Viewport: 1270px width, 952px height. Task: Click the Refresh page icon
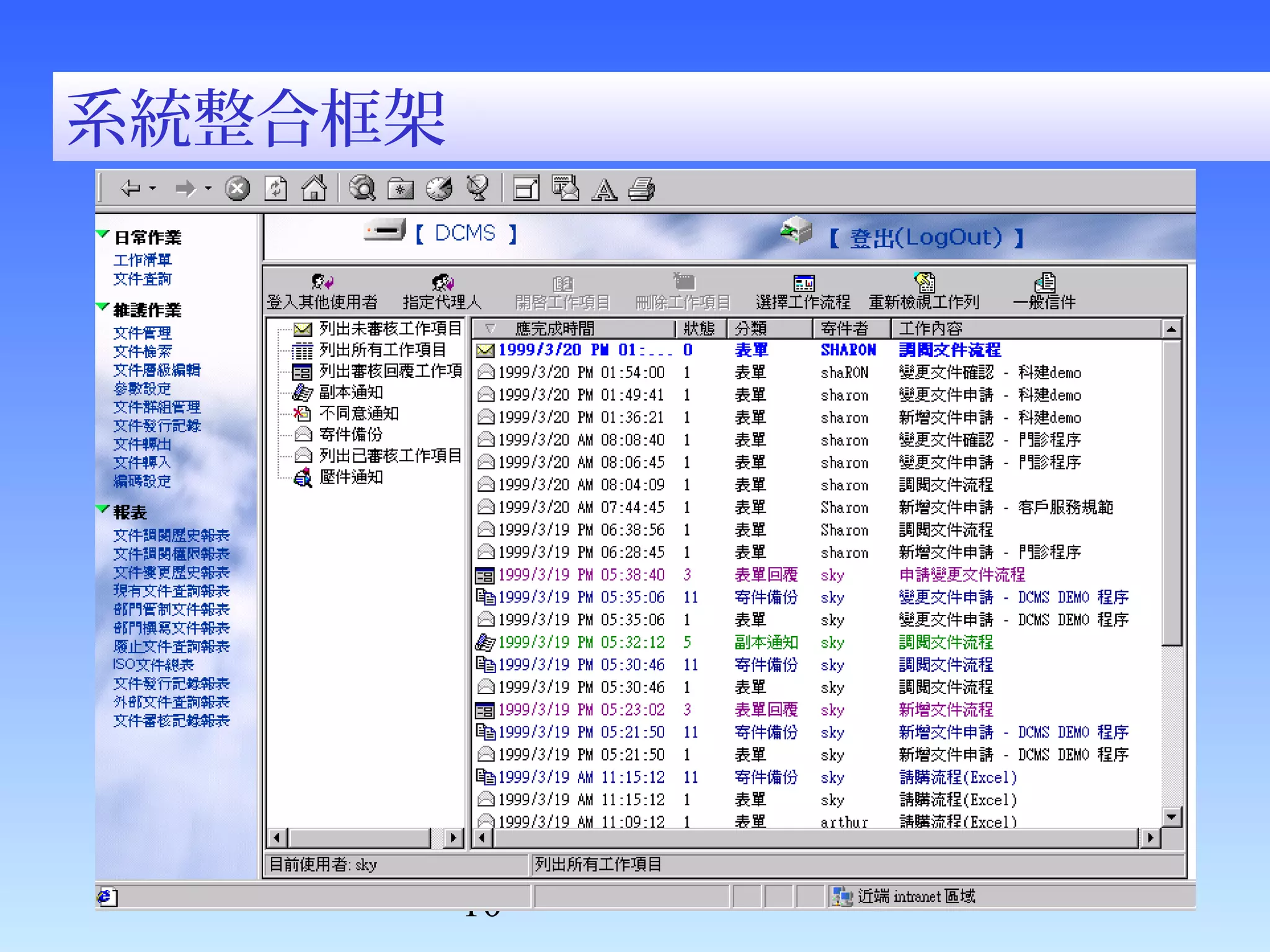point(275,188)
